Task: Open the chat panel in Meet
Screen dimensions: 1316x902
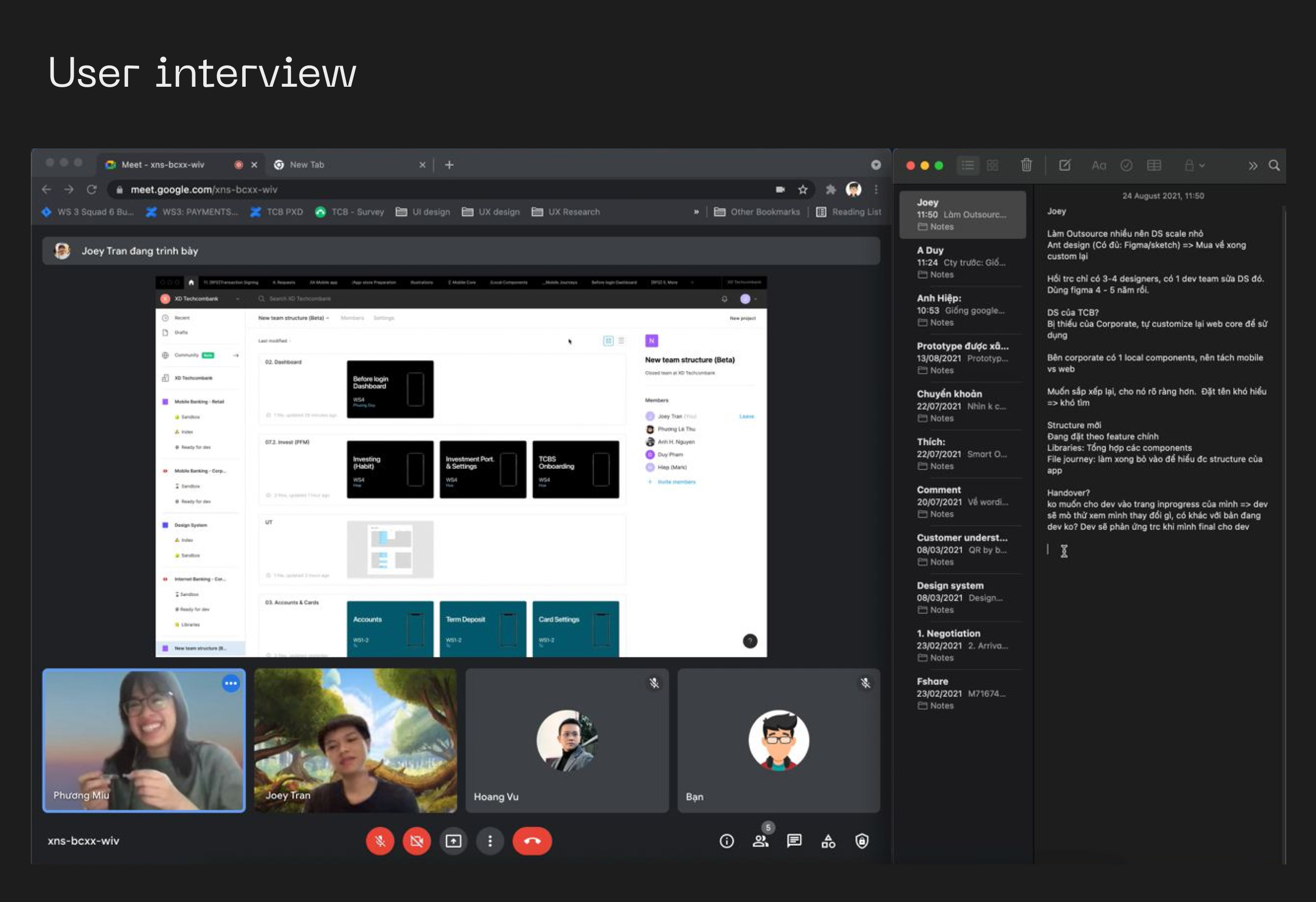Action: 794,841
